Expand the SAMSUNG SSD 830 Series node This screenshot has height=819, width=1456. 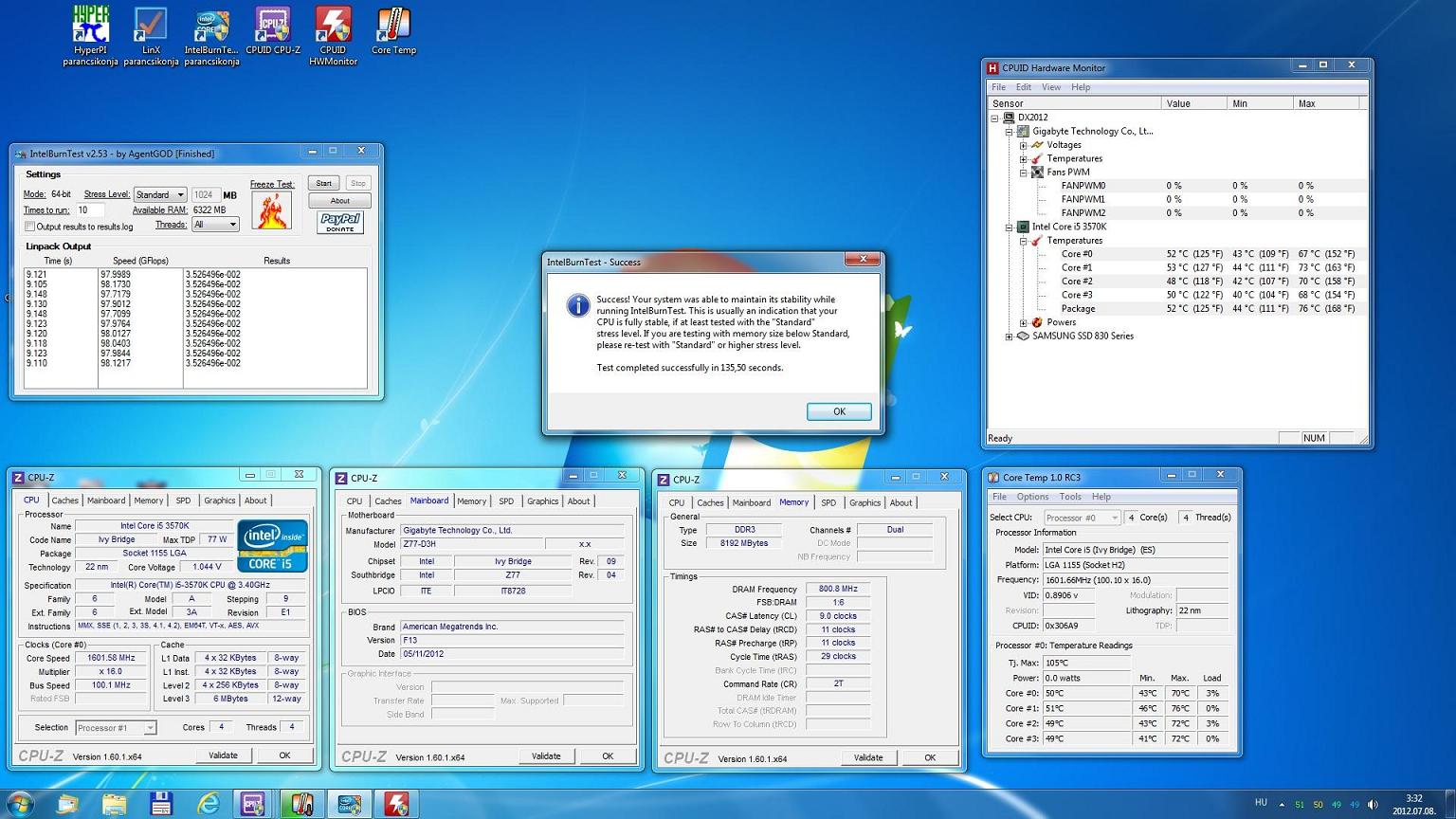(1009, 336)
